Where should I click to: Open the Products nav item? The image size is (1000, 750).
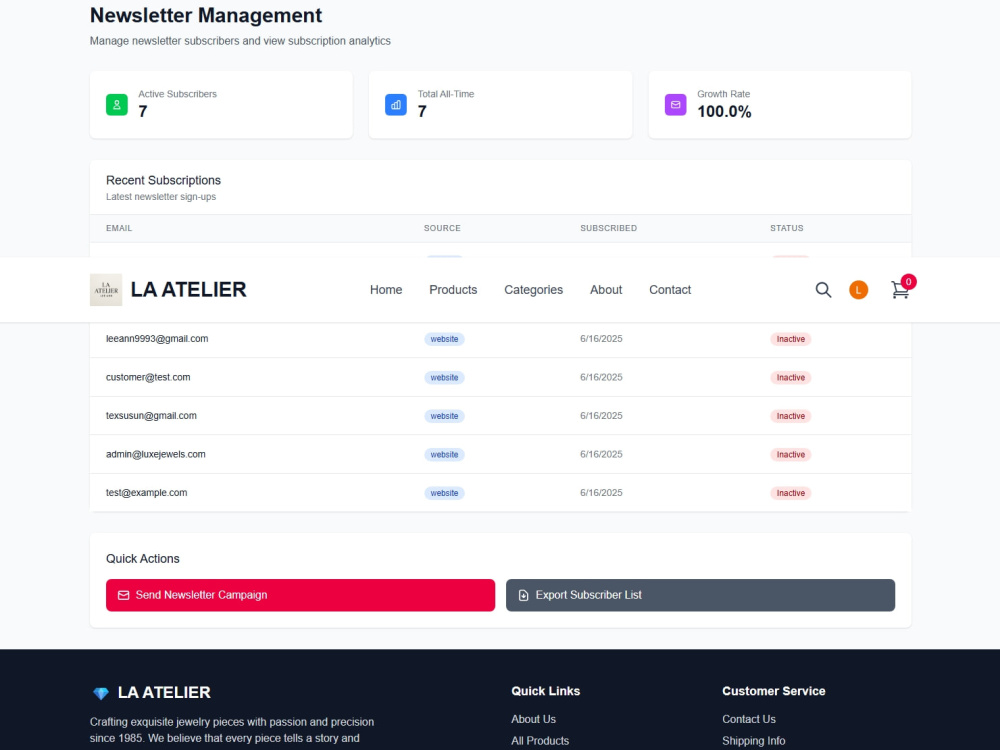[453, 290]
